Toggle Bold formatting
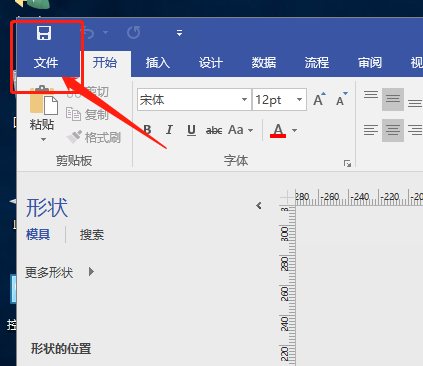Viewport: 423px width, 366px height. (x=147, y=130)
